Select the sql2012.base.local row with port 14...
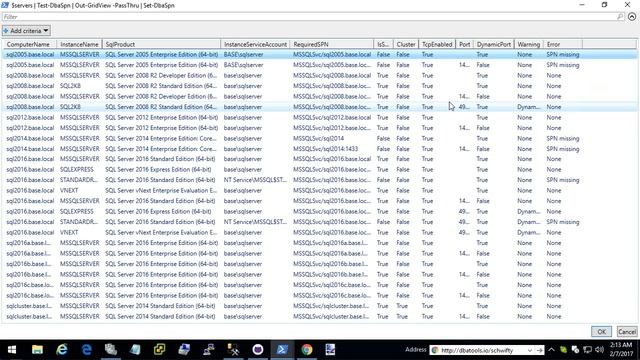This screenshot has height=360, width=640. click(320, 128)
